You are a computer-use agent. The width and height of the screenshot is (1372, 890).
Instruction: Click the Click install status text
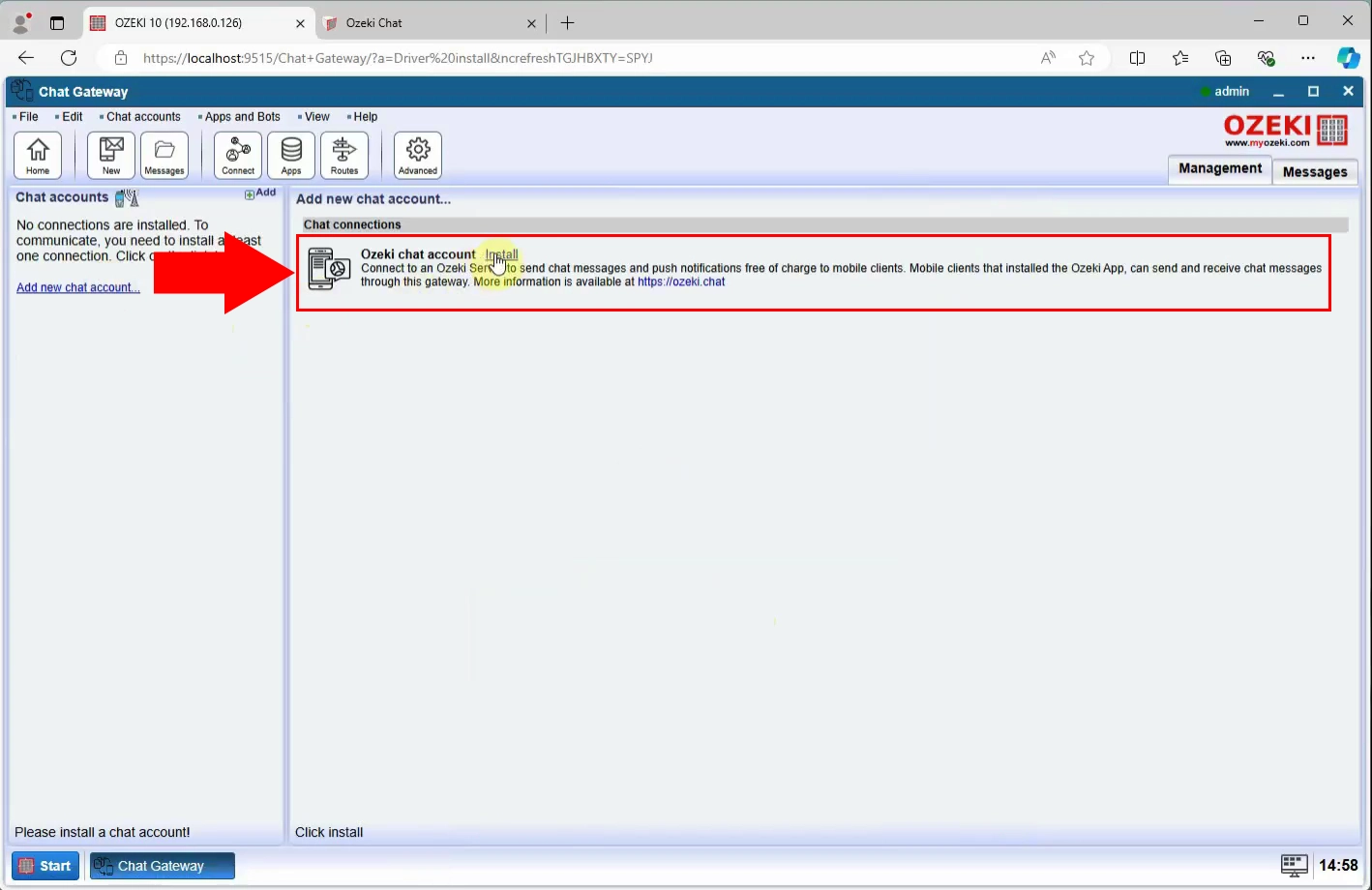329,832
